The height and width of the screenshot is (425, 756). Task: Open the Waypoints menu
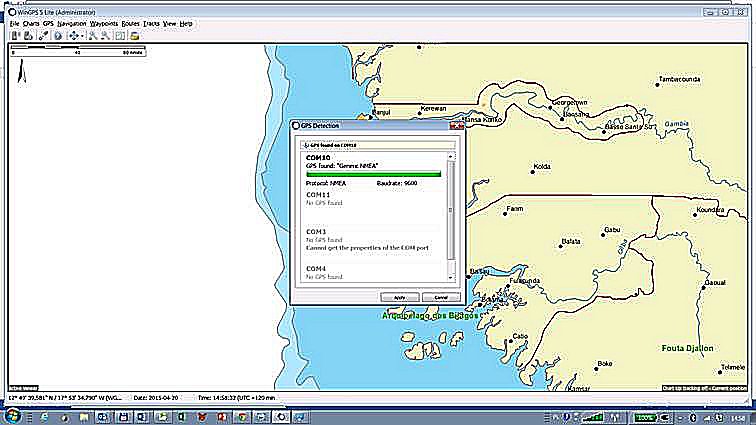[102, 22]
